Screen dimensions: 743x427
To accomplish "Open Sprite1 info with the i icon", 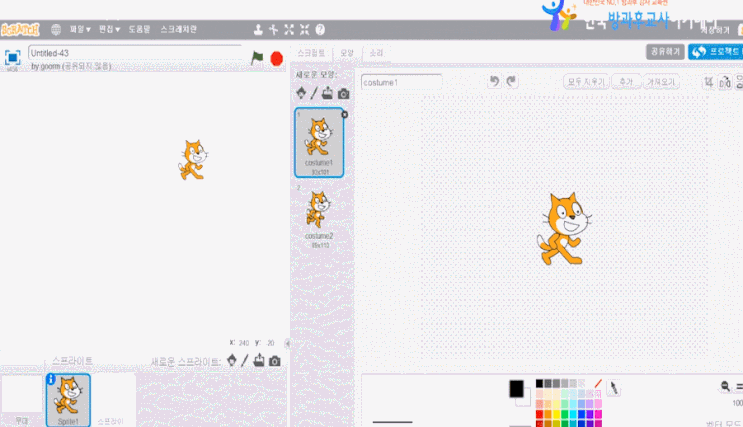I will [x=51, y=379].
